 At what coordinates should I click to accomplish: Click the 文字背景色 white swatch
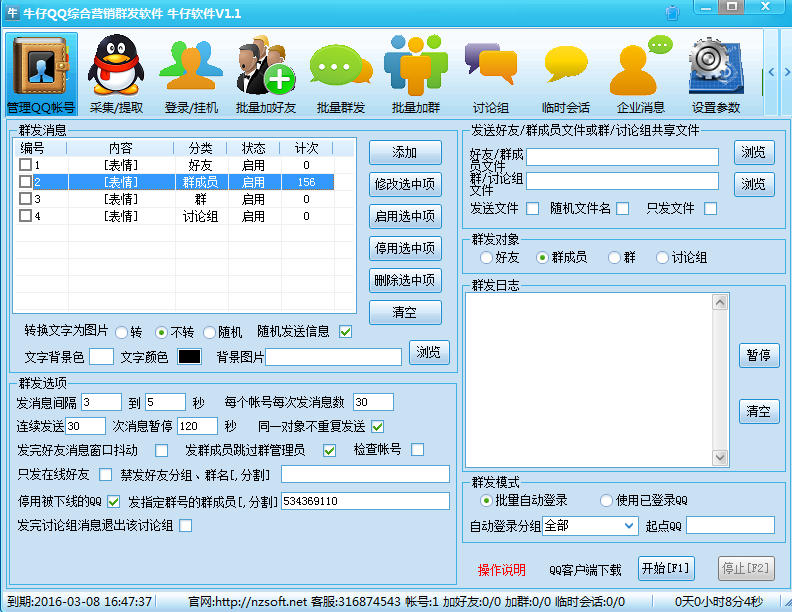click(102, 356)
